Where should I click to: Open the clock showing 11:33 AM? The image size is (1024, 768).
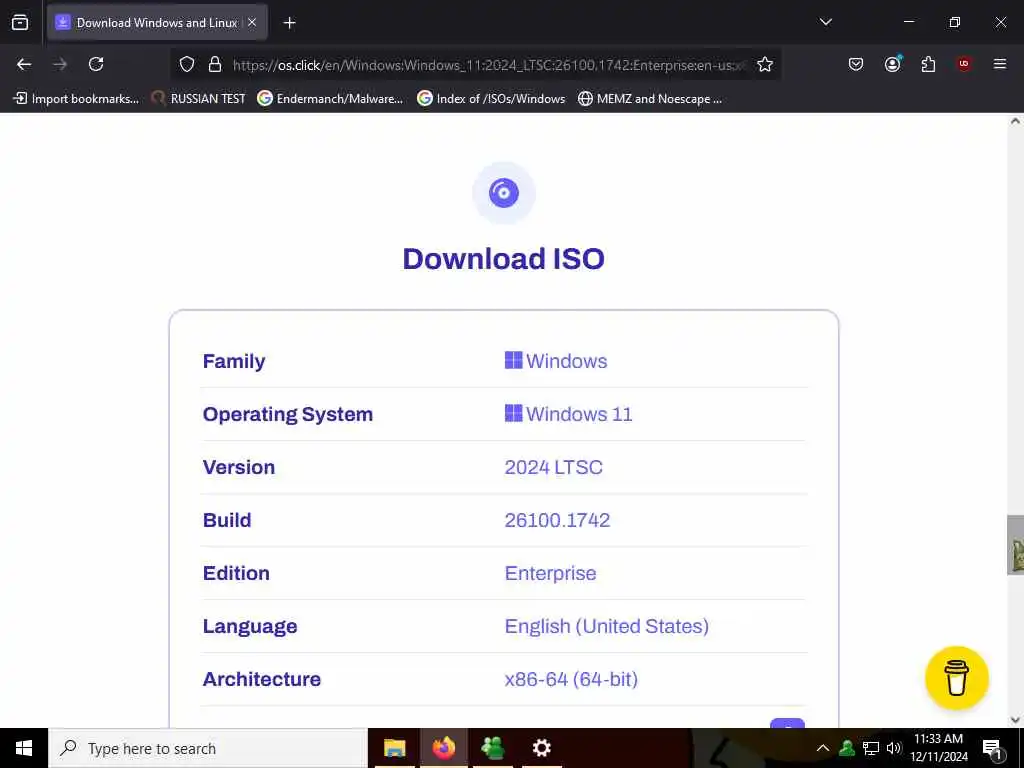tap(939, 748)
